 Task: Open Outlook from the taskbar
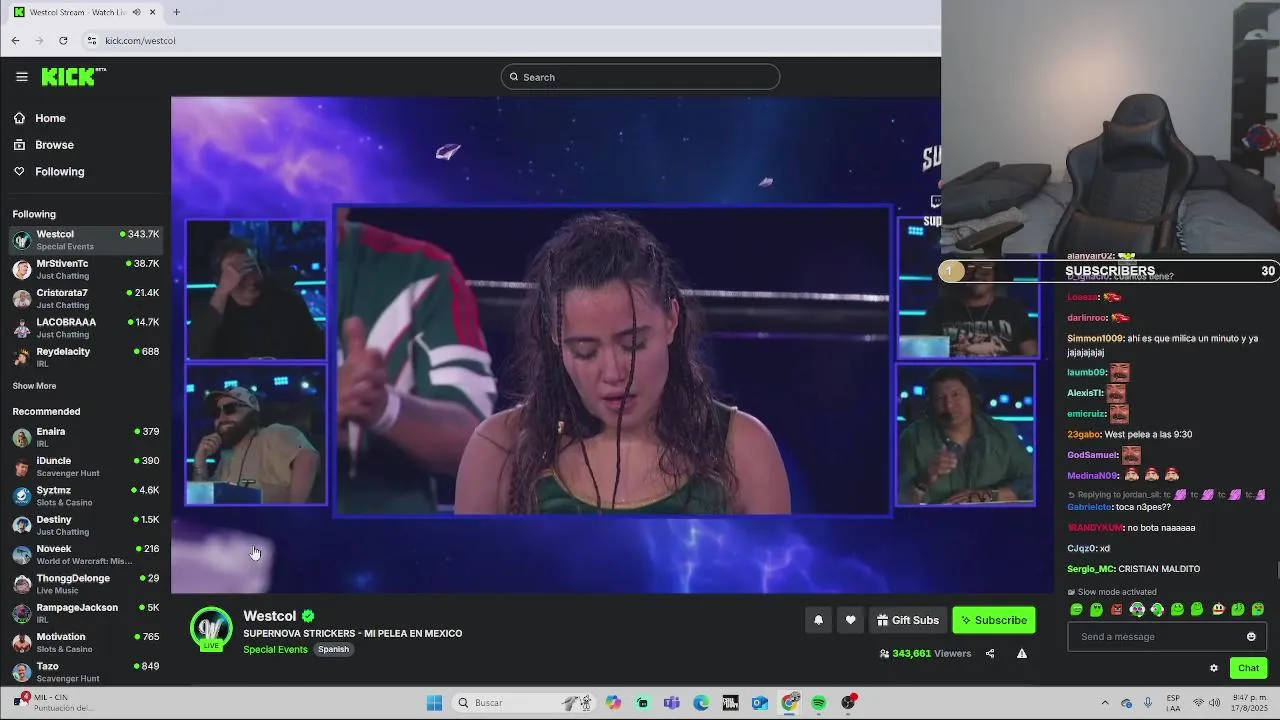tap(760, 703)
